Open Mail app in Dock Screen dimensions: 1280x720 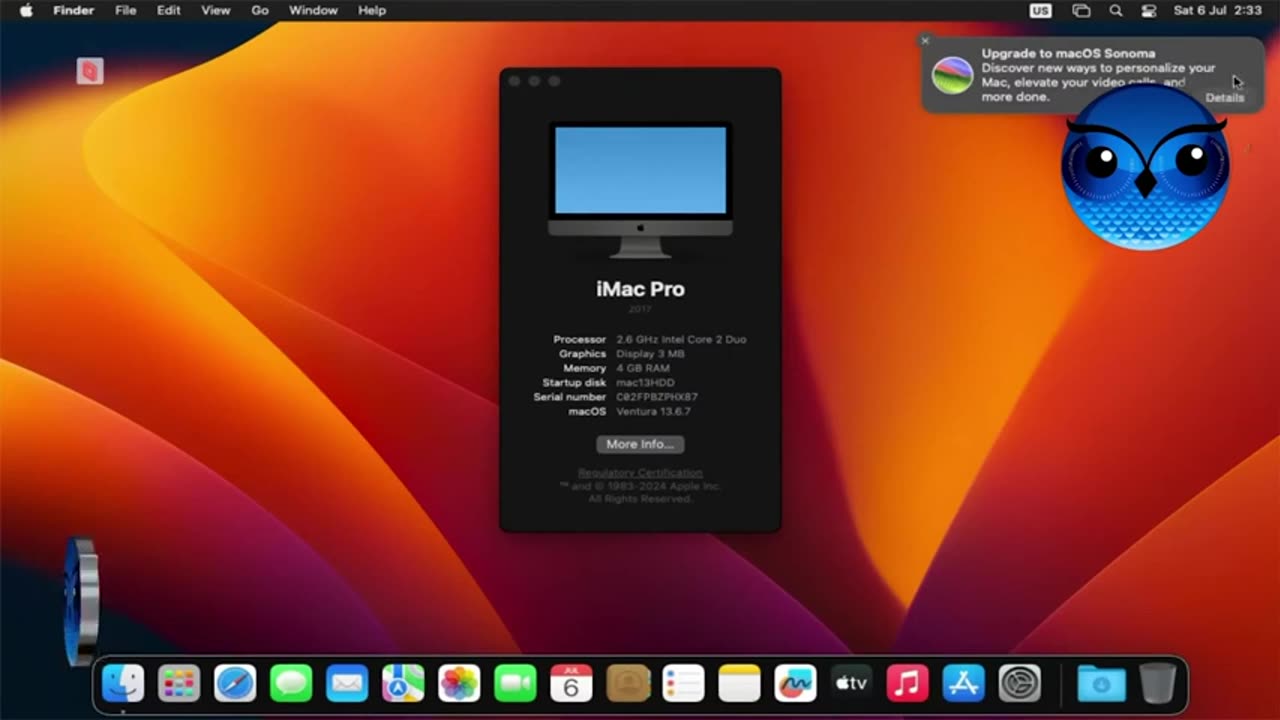347,684
